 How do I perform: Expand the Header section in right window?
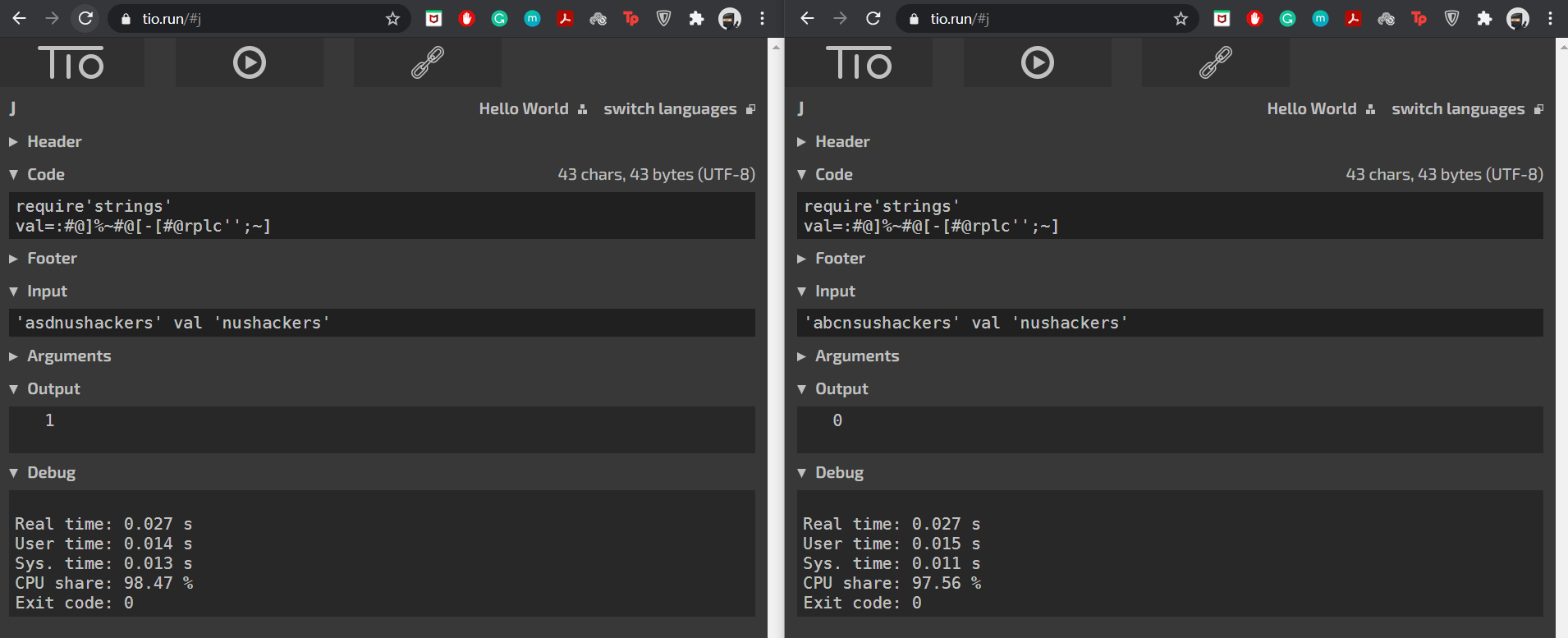[833, 141]
